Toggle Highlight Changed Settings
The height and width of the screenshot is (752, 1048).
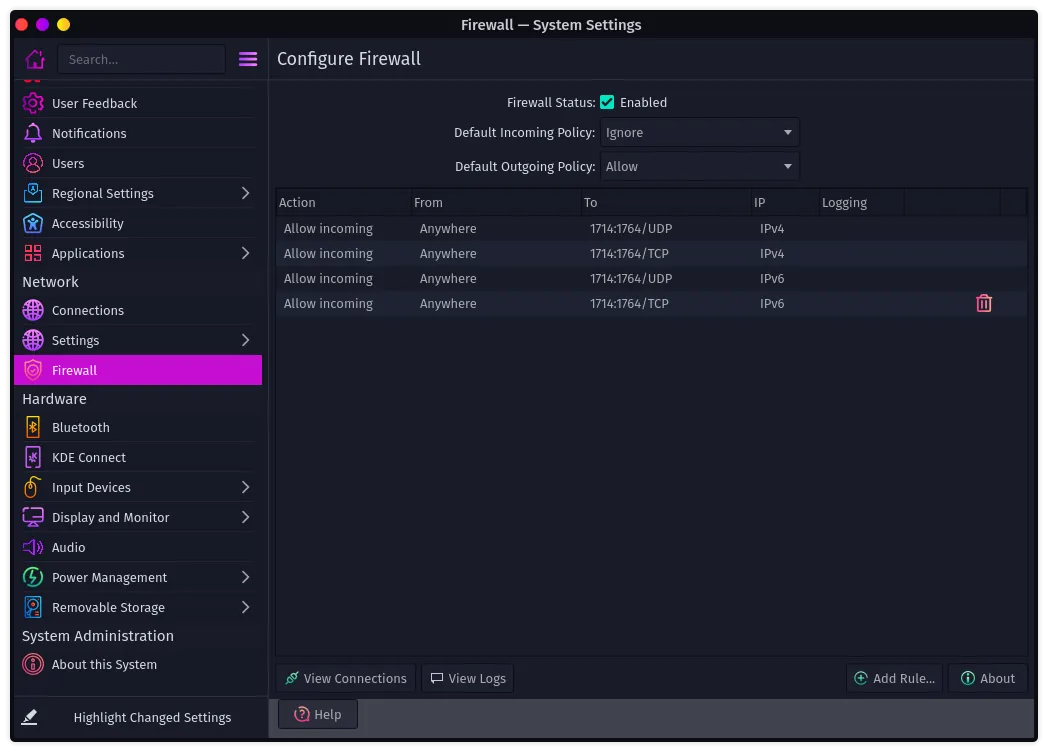[x=138, y=717]
